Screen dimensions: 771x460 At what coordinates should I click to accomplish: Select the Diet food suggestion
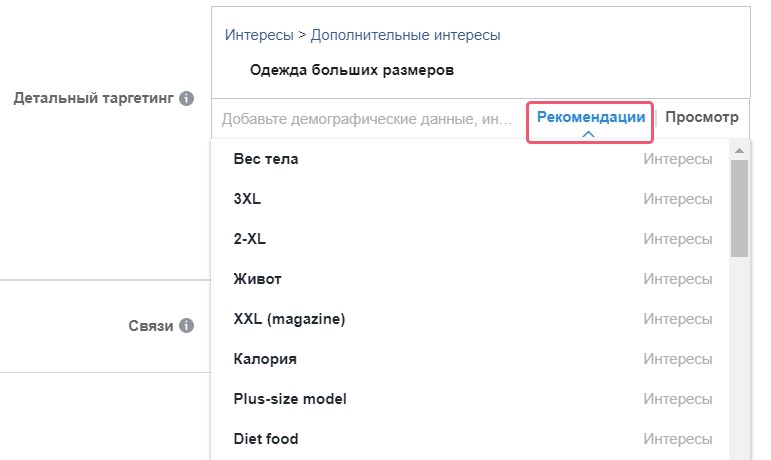473,439
